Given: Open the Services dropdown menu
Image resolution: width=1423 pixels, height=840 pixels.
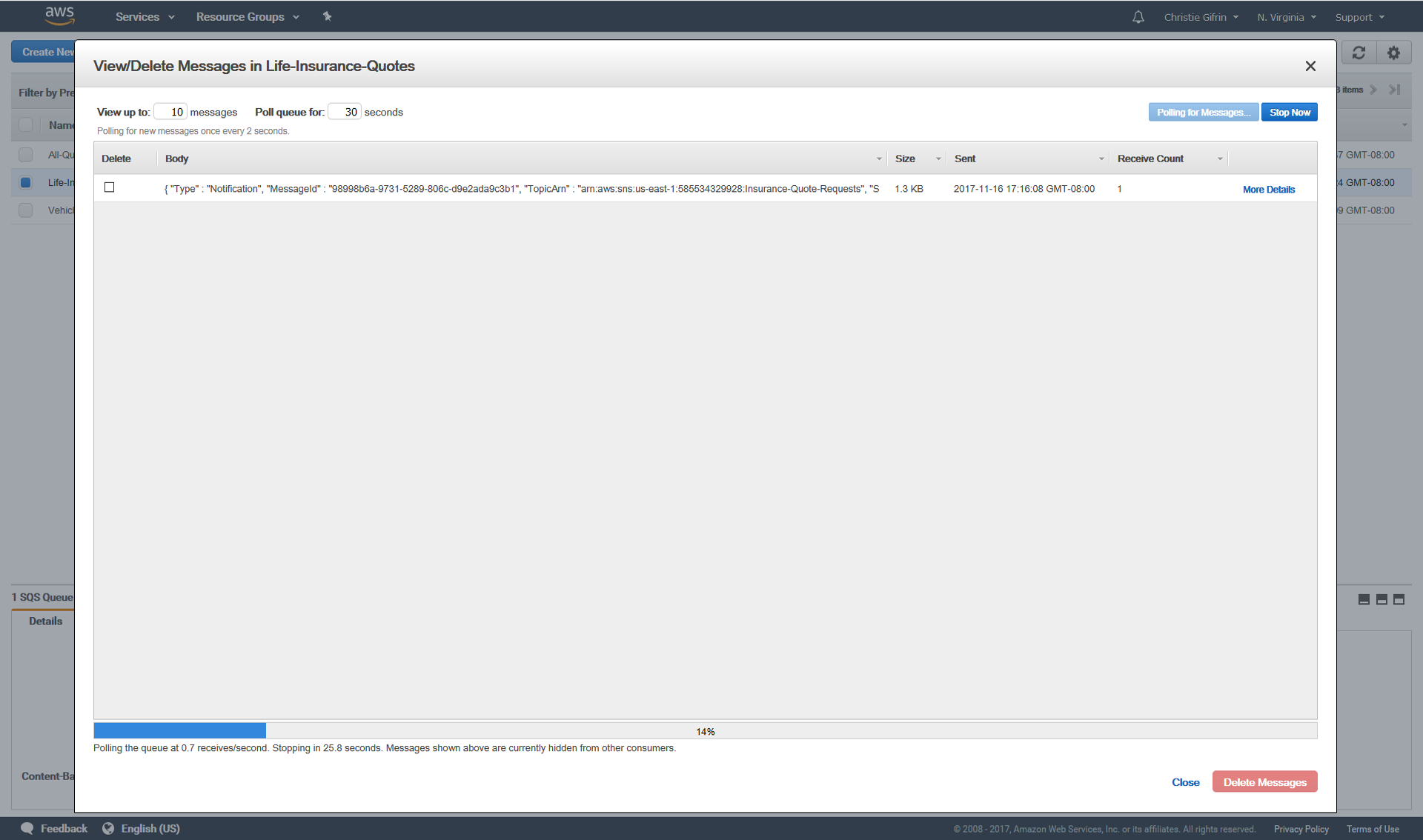Looking at the screenshot, I should [x=145, y=16].
